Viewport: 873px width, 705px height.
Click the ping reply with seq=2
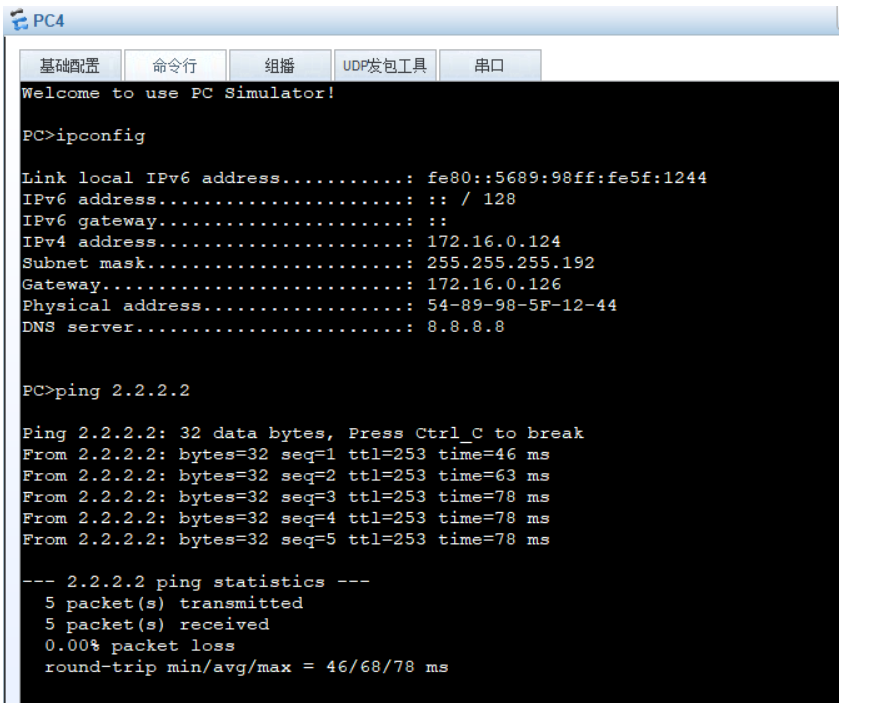coord(286,476)
